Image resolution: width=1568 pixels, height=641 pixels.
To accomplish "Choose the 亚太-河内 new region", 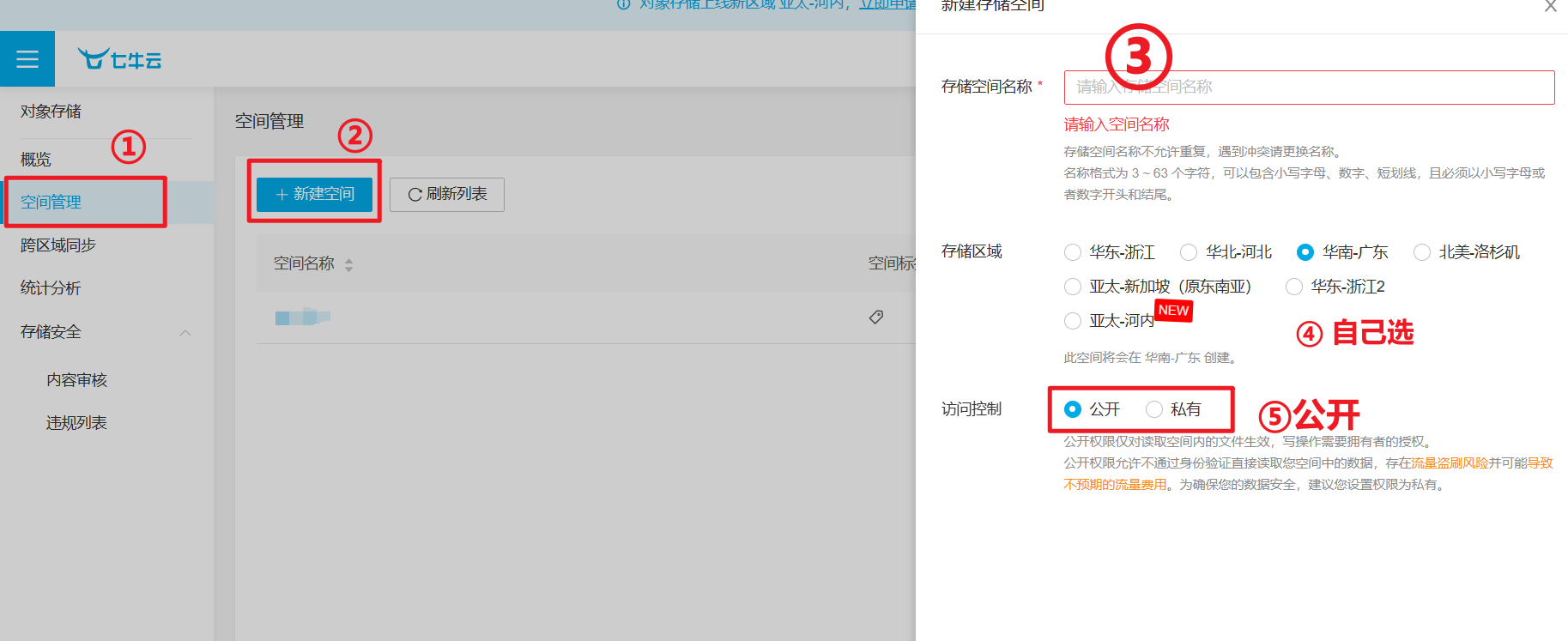I will click(x=1073, y=321).
